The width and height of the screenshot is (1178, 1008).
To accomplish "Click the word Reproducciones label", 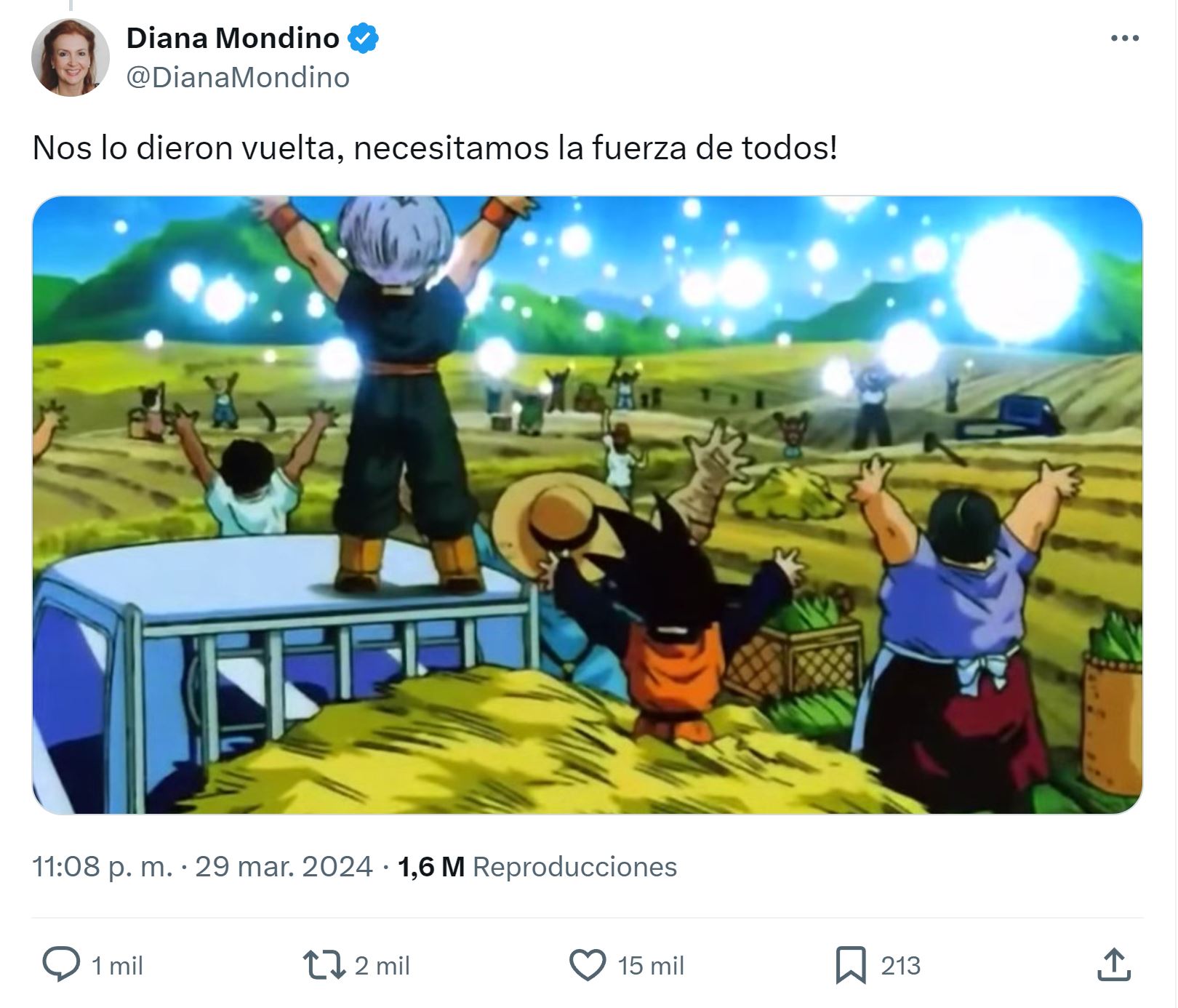I will click(575, 866).
